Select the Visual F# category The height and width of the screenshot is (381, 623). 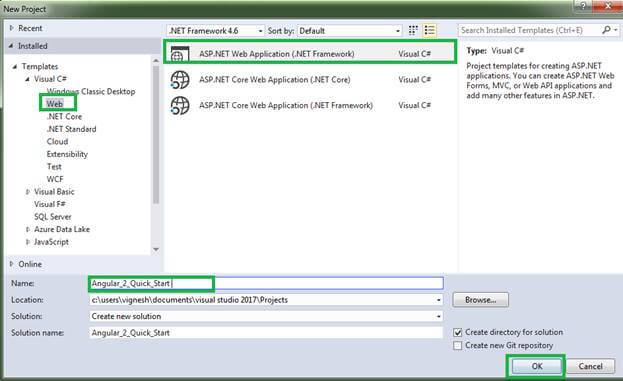[x=50, y=204]
